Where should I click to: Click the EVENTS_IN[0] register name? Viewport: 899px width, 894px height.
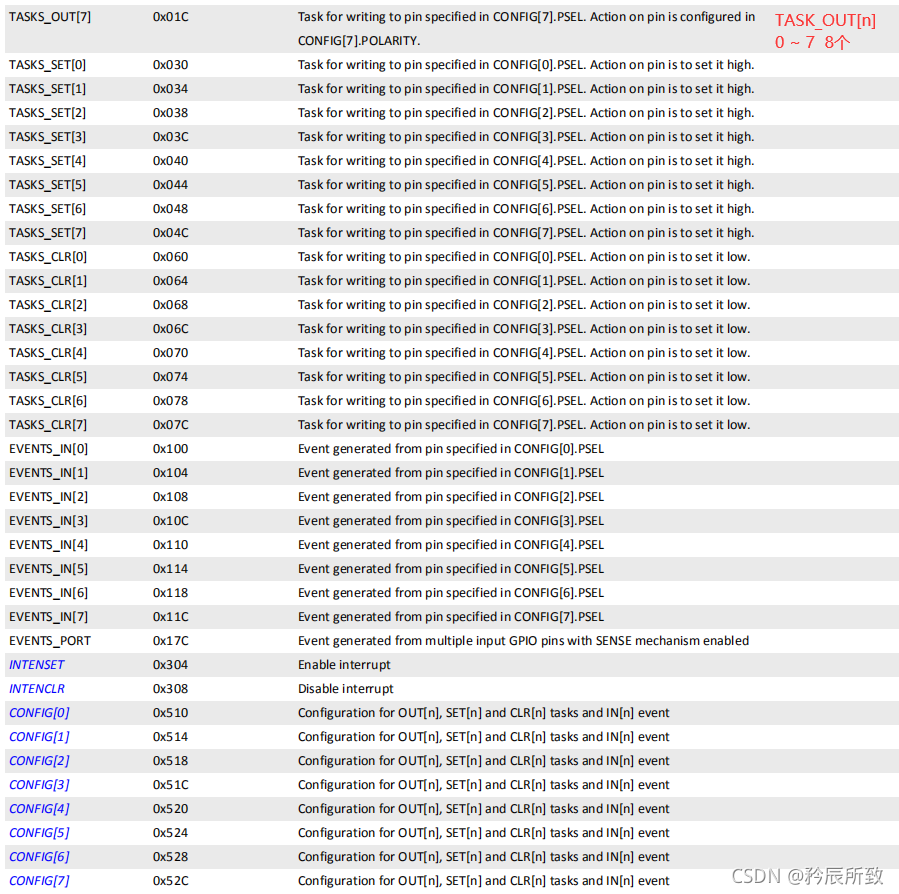(49, 449)
